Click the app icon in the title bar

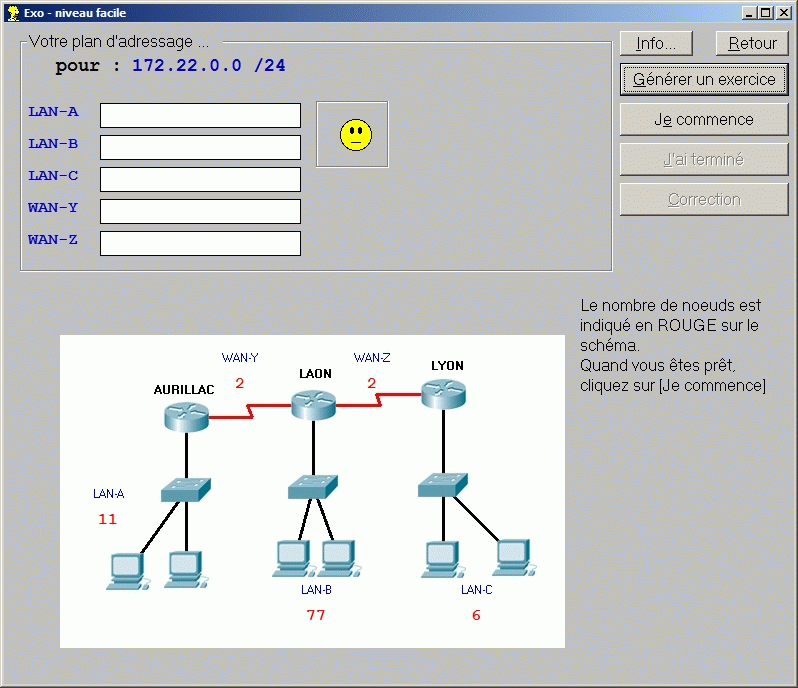coord(13,13)
